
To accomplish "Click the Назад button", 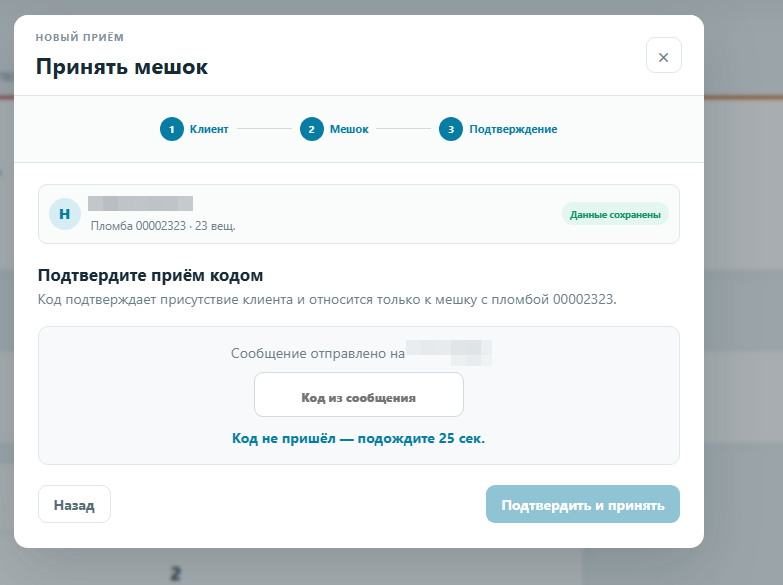I will pyautogui.click(x=74, y=504).
